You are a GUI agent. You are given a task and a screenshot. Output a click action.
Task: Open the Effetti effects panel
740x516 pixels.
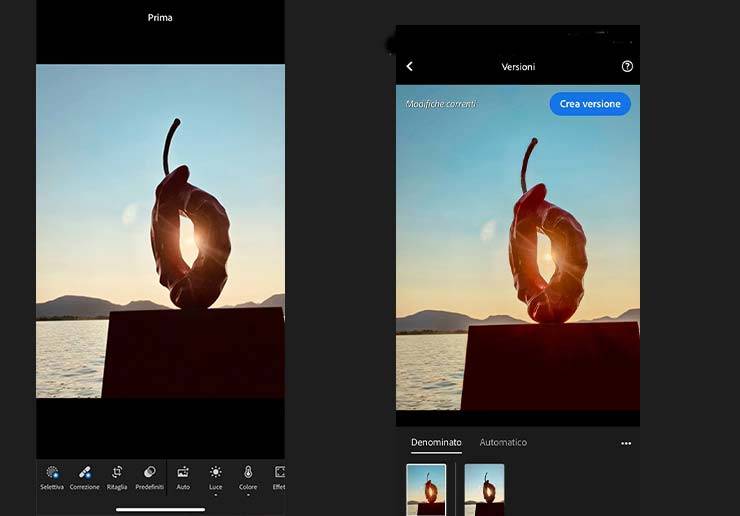click(x=279, y=476)
